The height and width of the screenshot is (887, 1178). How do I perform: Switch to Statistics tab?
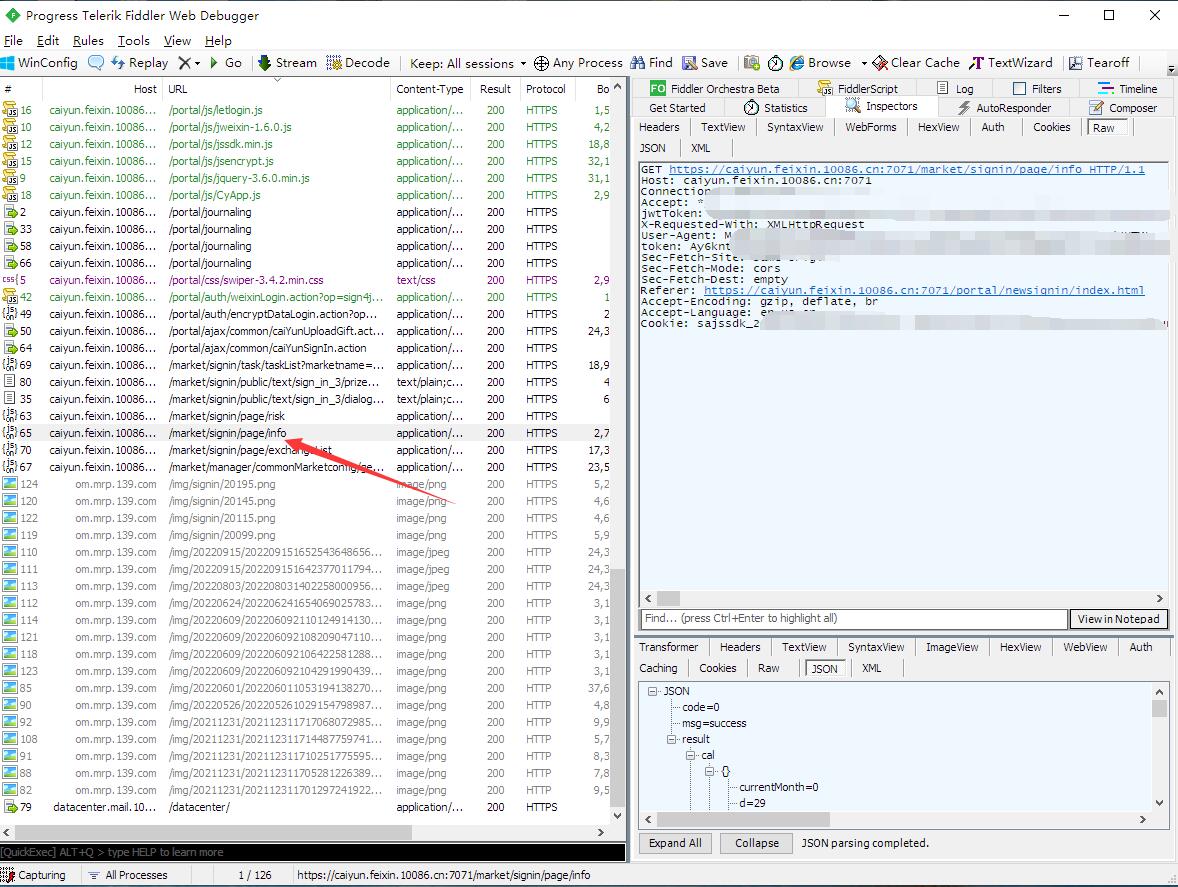[775, 108]
